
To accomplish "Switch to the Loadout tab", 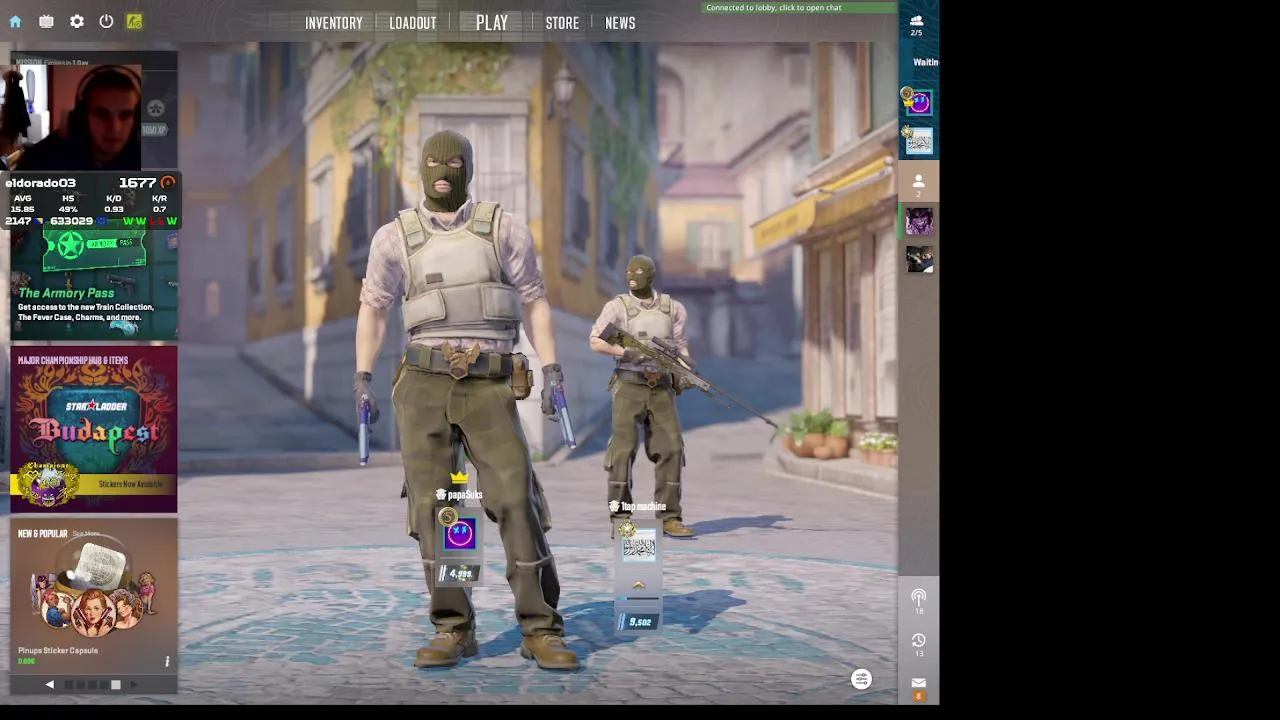I will click(x=413, y=23).
